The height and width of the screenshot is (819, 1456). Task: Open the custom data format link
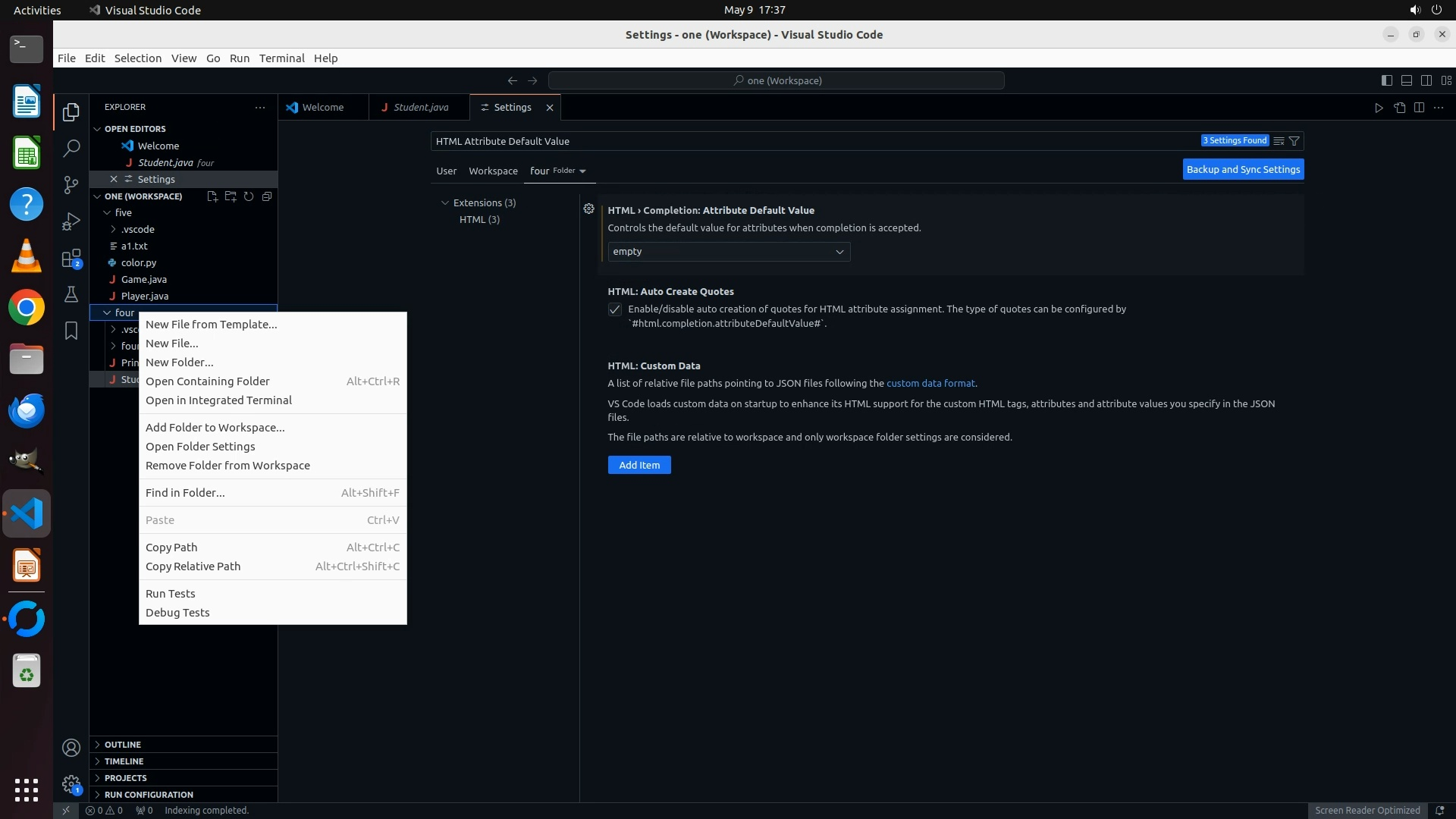coord(930,384)
